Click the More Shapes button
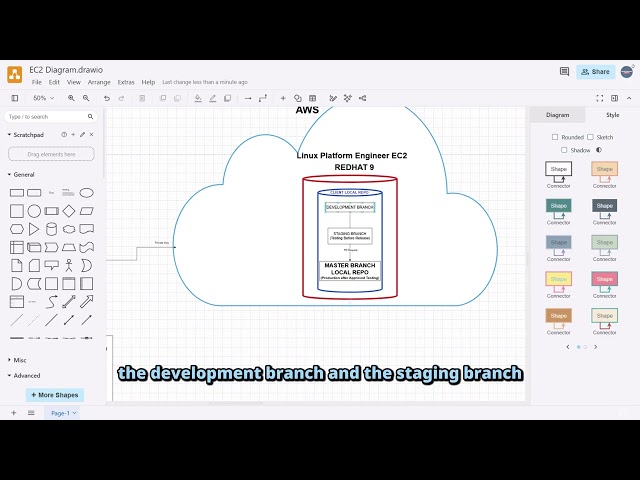The image size is (640, 480). click(x=55, y=395)
